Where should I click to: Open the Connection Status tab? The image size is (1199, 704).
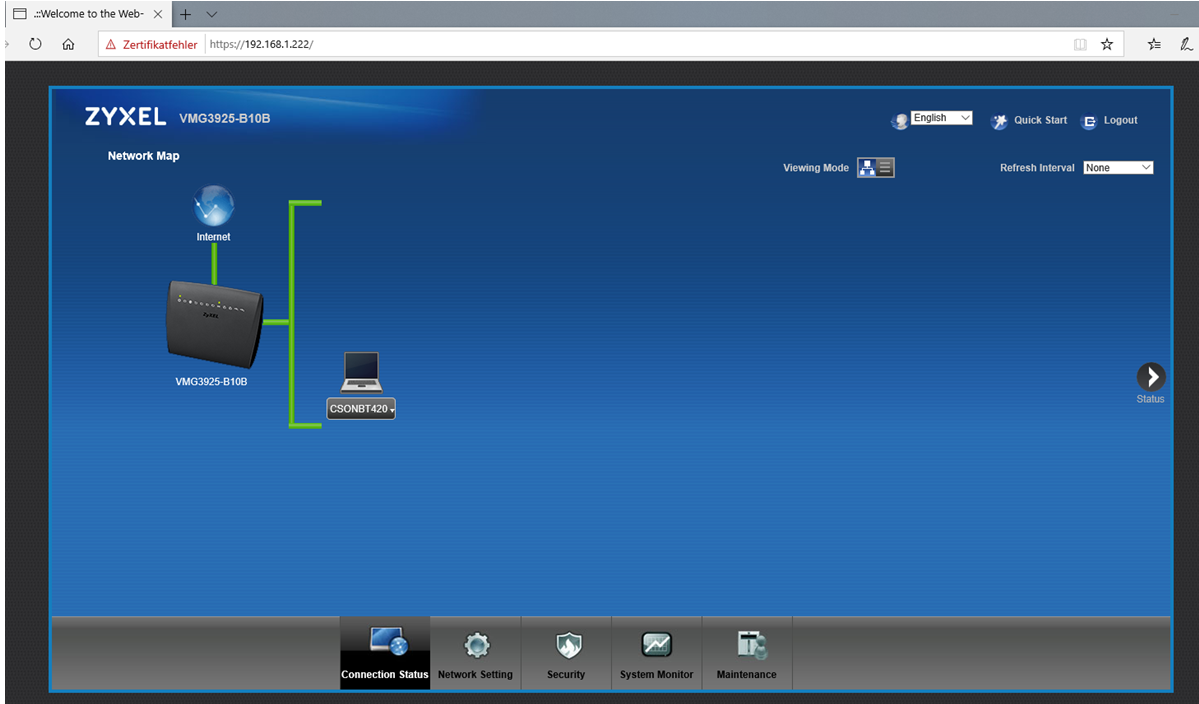click(385, 653)
